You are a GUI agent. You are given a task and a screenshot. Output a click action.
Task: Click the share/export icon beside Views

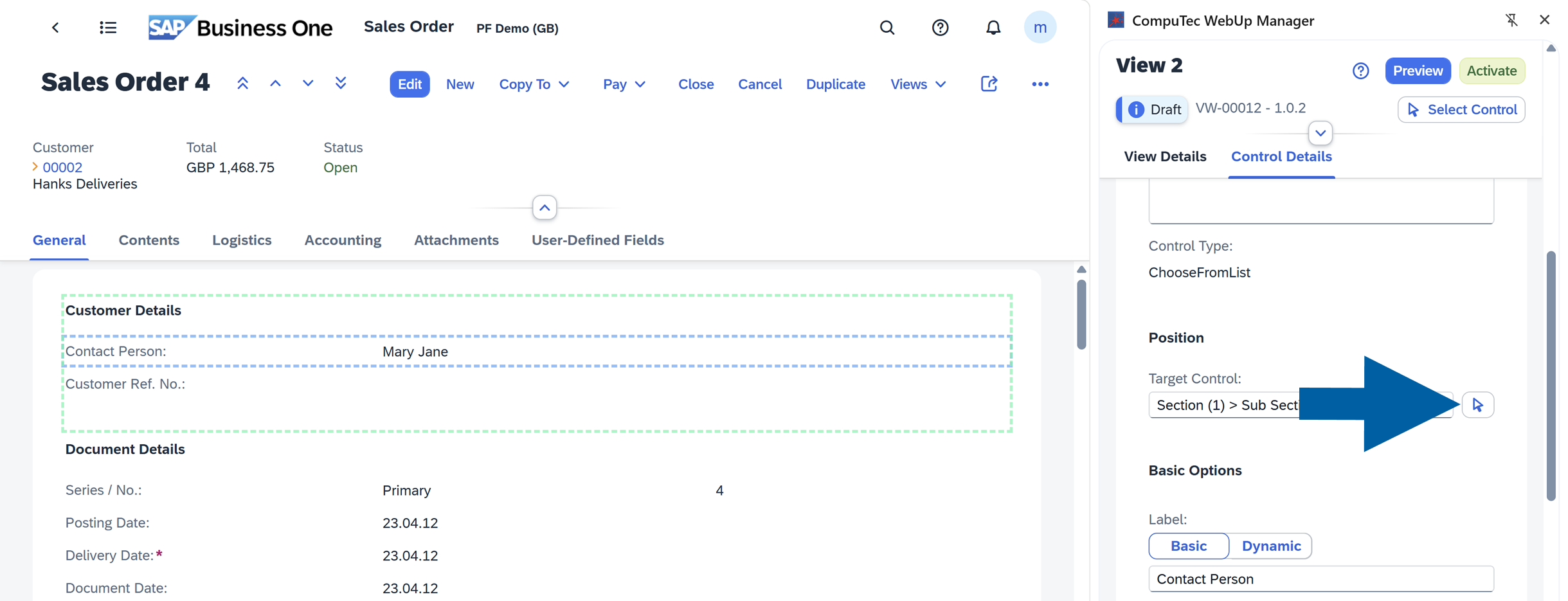pos(989,84)
